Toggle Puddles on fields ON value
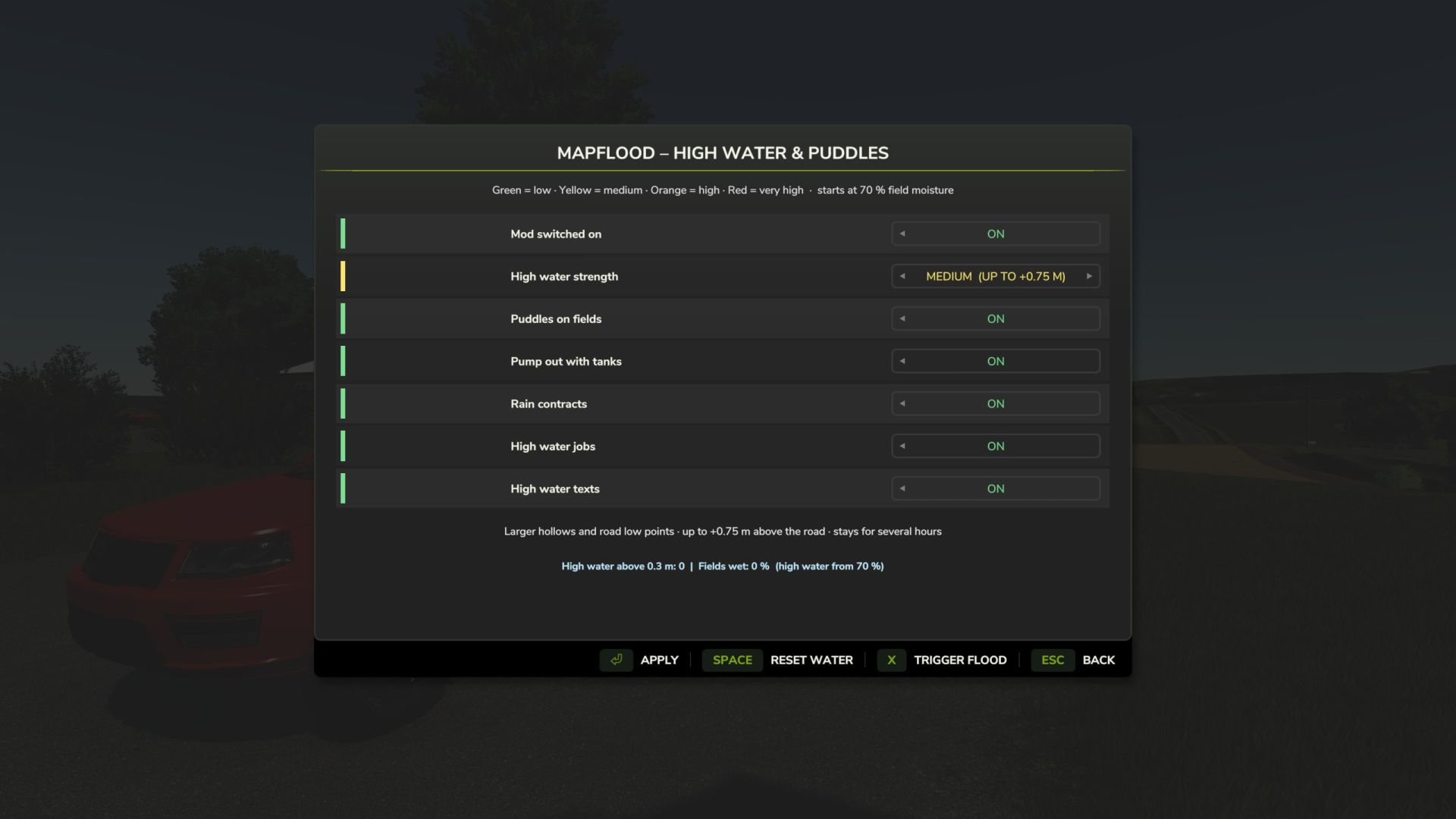 click(996, 318)
